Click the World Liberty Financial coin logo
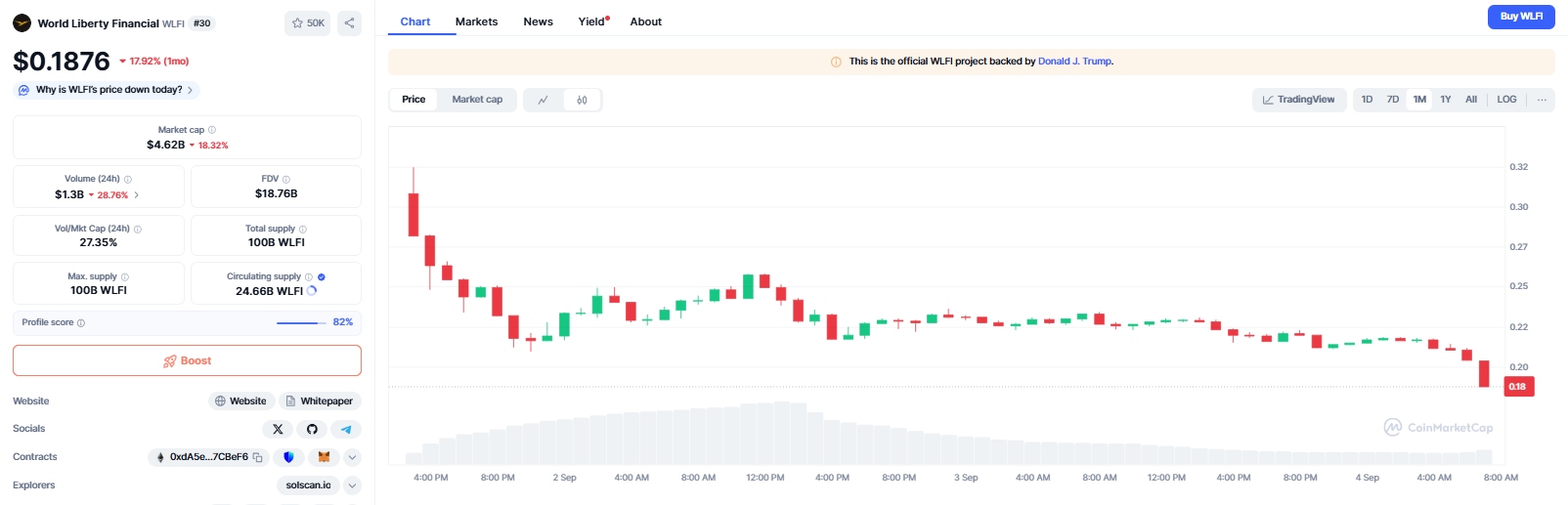This screenshot has width=1568, height=505. tap(22, 22)
